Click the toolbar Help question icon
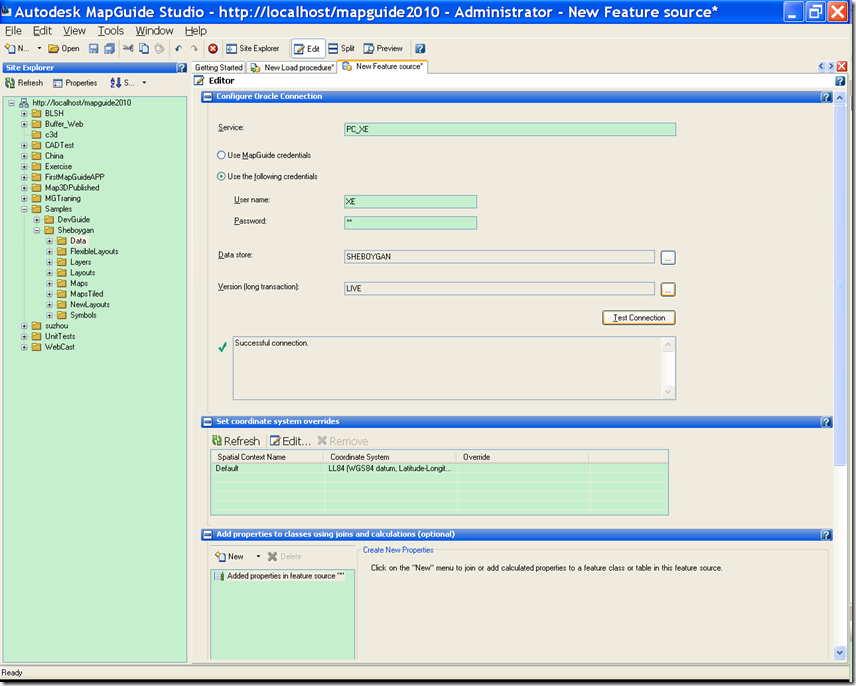 pyautogui.click(x=420, y=49)
